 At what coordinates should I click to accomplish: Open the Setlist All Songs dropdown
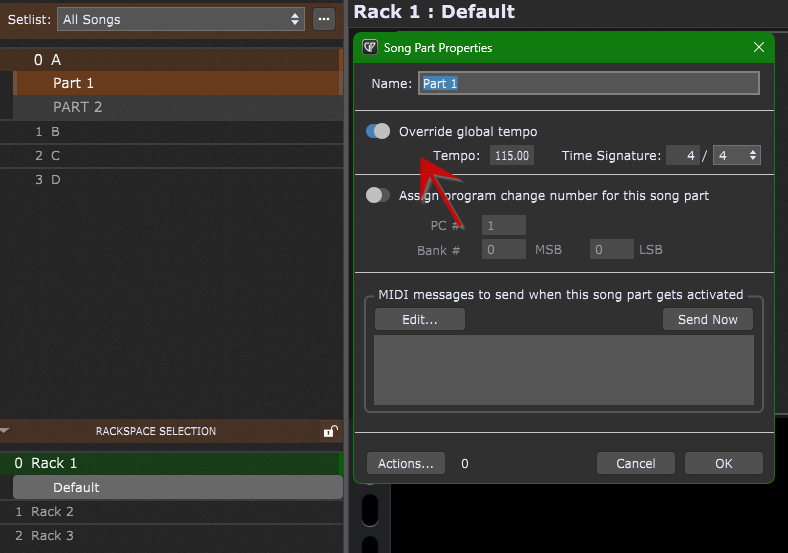(181, 18)
